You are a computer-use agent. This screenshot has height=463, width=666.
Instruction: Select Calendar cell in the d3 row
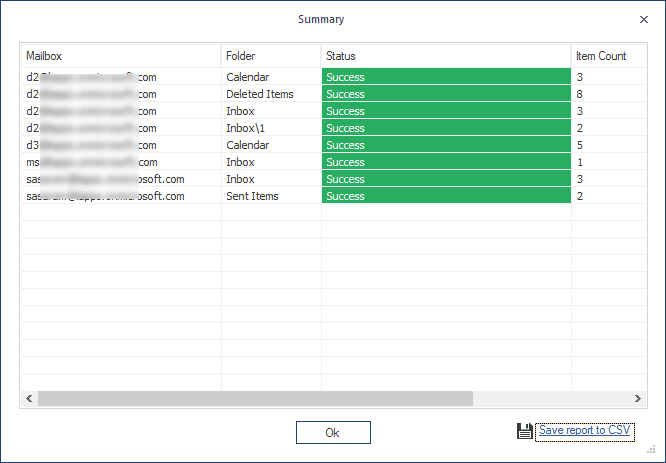pos(271,145)
